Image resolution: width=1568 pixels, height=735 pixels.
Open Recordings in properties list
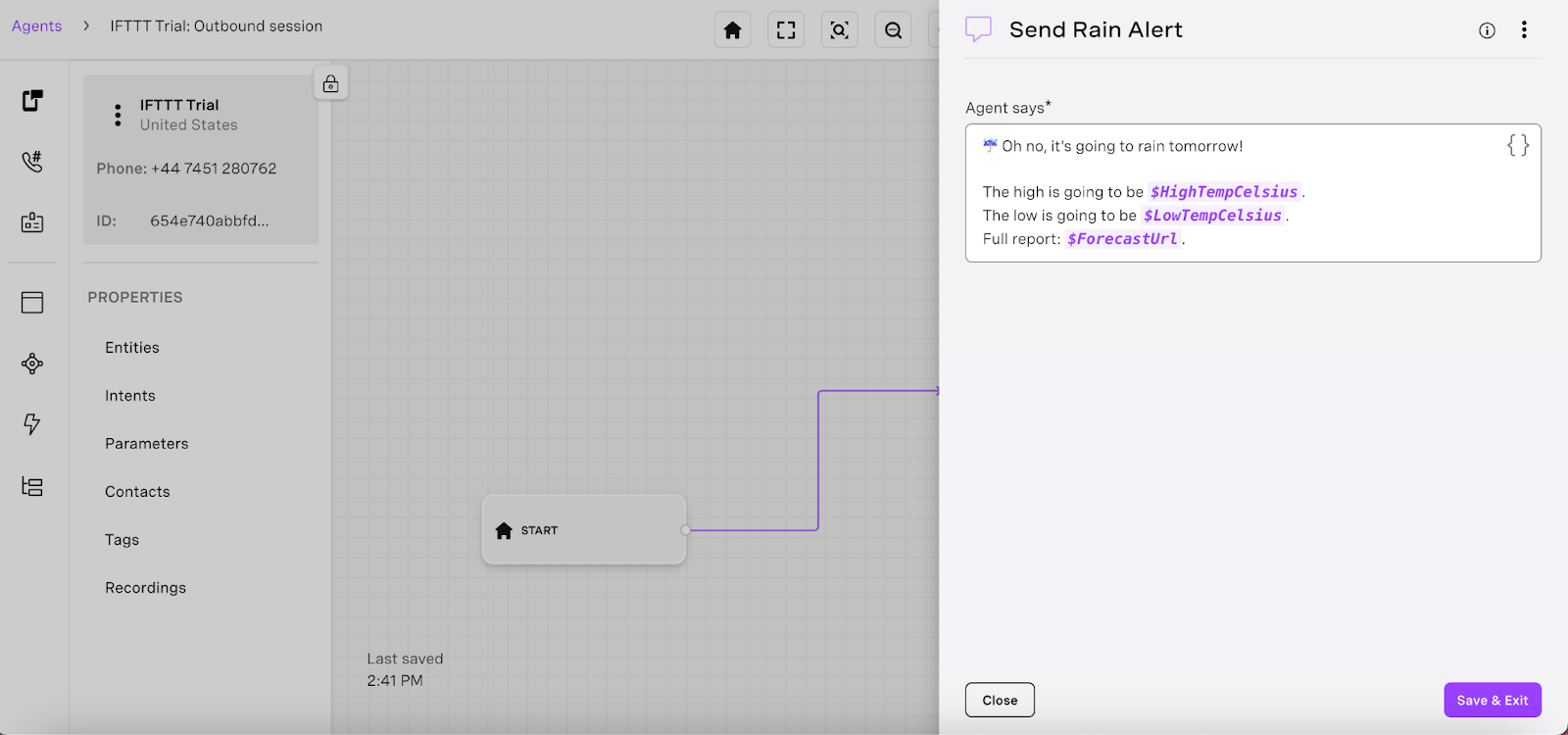tap(146, 588)
